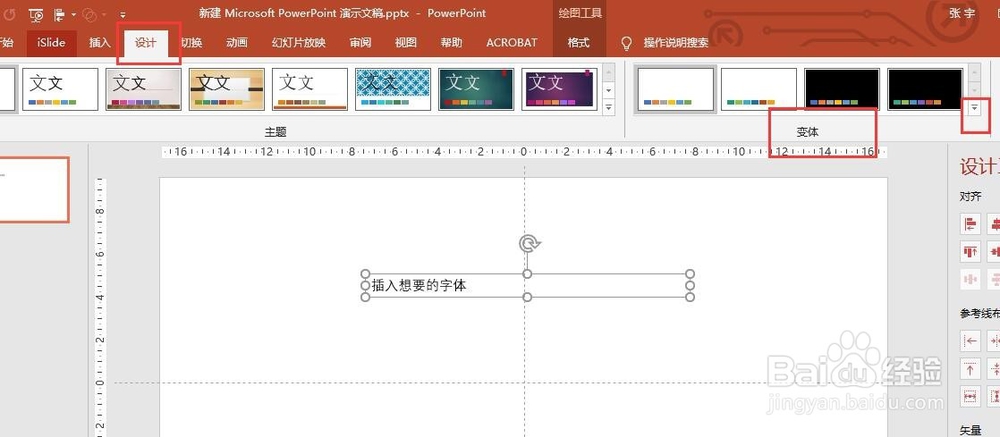Apply the dark purple gradient theme thumbnail
This screenshot has width=1000, height=437.
[559, 89]
